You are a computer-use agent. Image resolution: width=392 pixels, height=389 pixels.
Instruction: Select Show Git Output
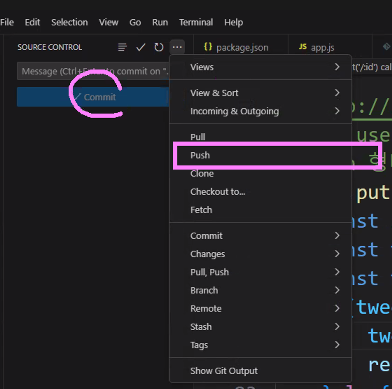(261, 371)
